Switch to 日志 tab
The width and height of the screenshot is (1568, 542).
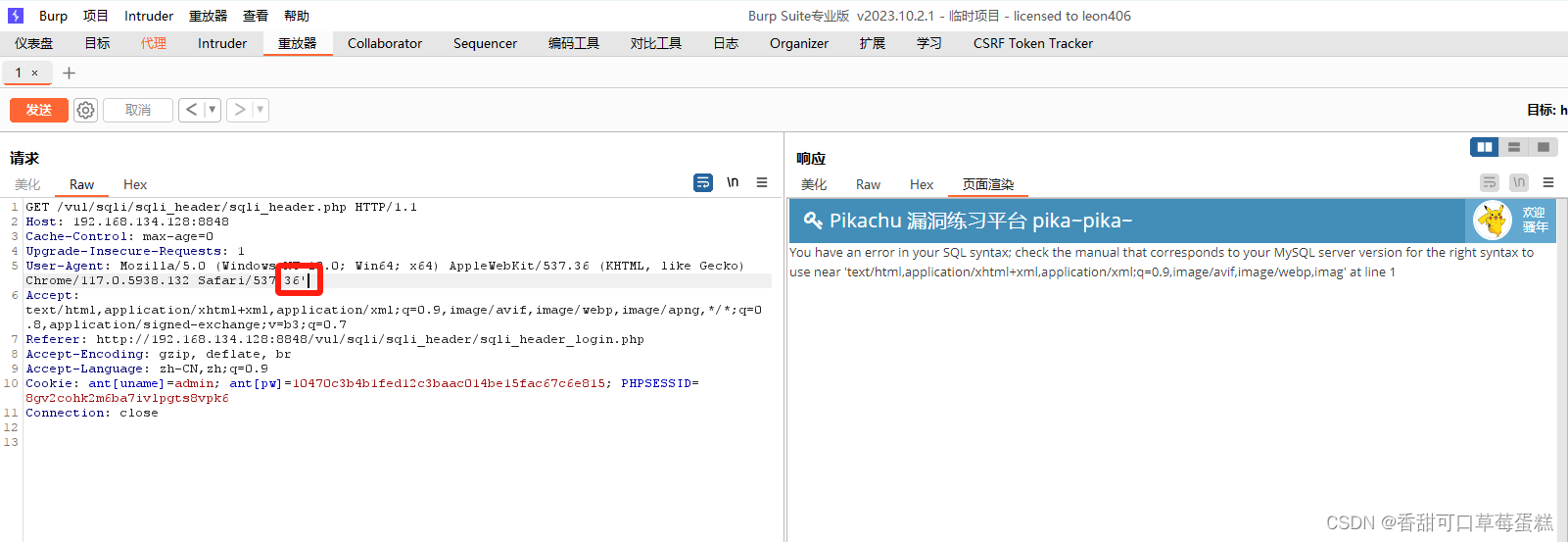726,43
